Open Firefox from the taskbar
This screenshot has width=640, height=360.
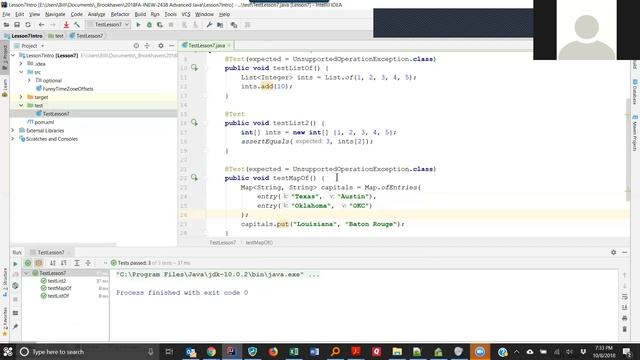(273, 352)
